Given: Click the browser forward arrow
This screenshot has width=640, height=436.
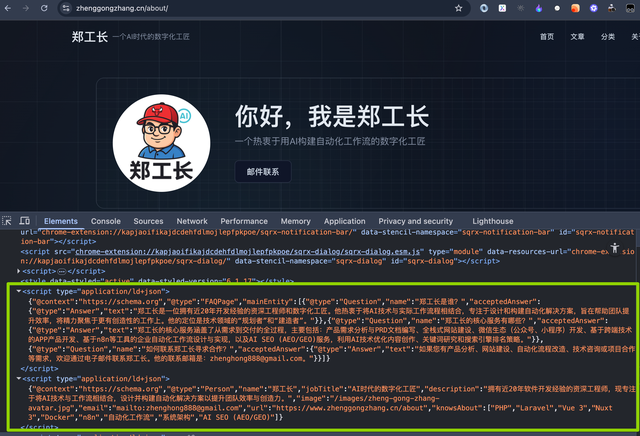Looking at the screenshot, I should (x=26, y=8).
